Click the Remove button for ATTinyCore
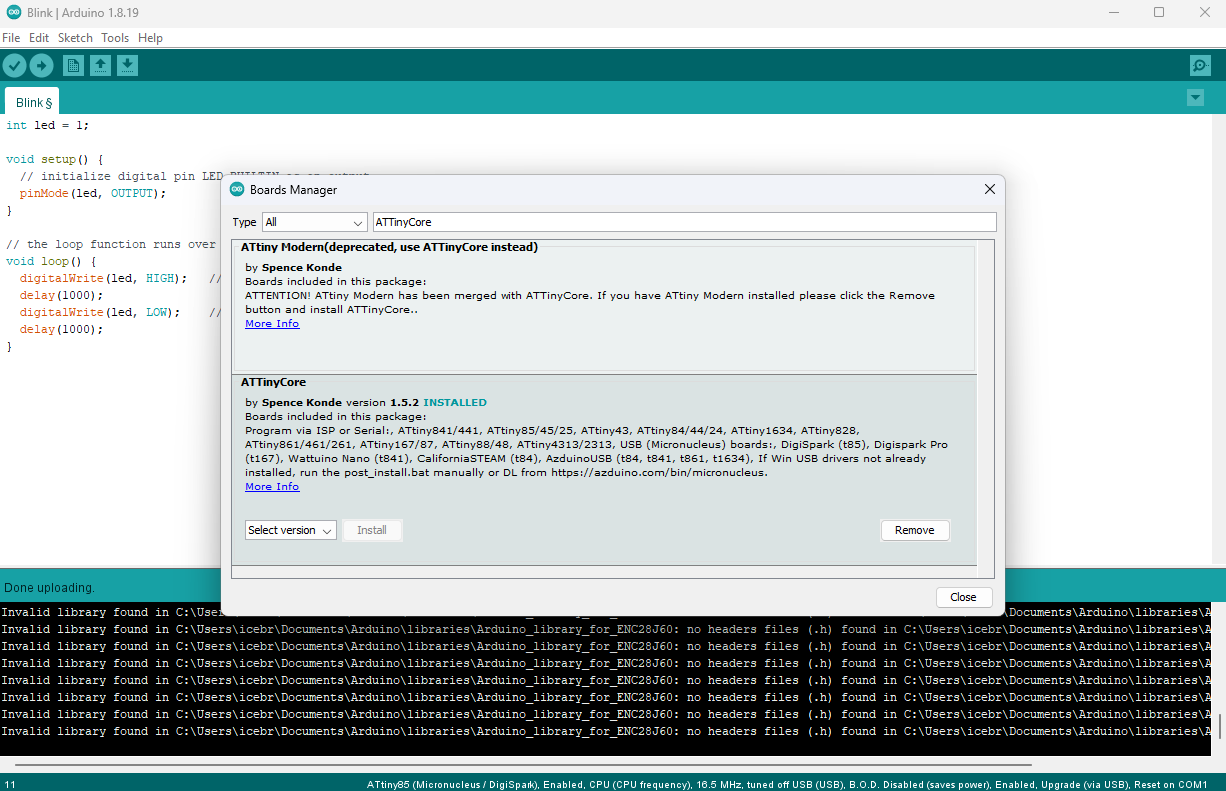 click(x=914, y=530)
